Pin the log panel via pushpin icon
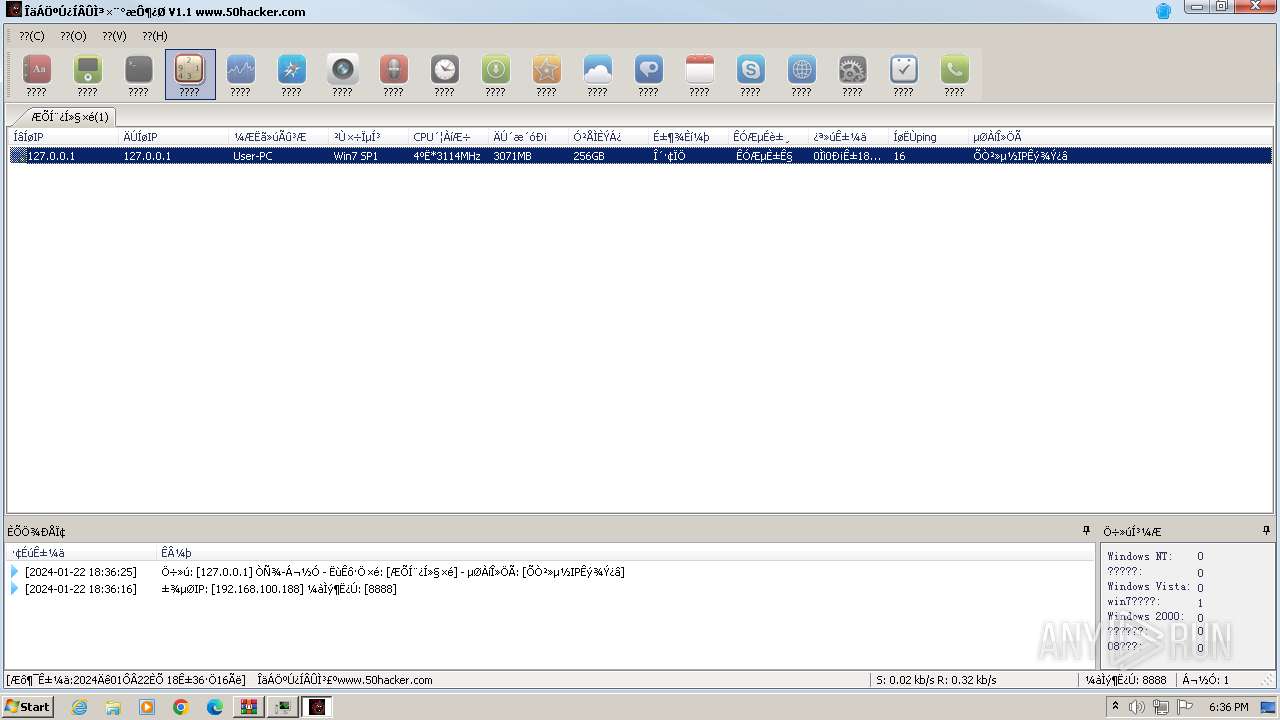This screenshot has height=720, width=1280. pyautogui.click(x=1087, y=531)
